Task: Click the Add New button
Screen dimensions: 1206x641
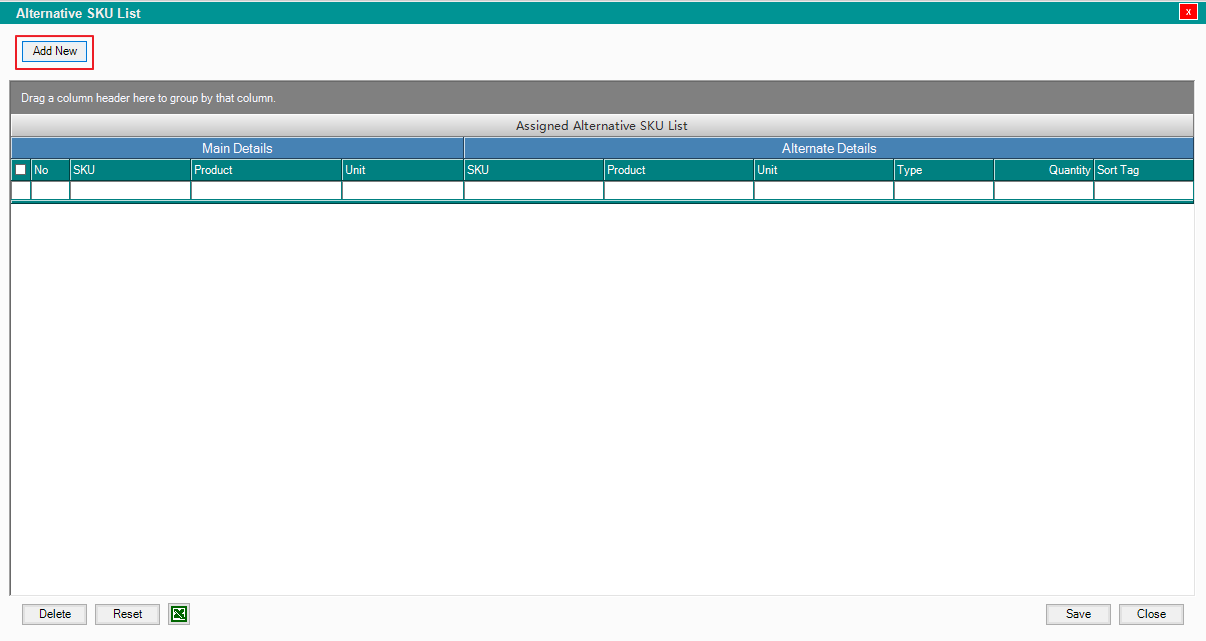Action: tap(55, 51)
